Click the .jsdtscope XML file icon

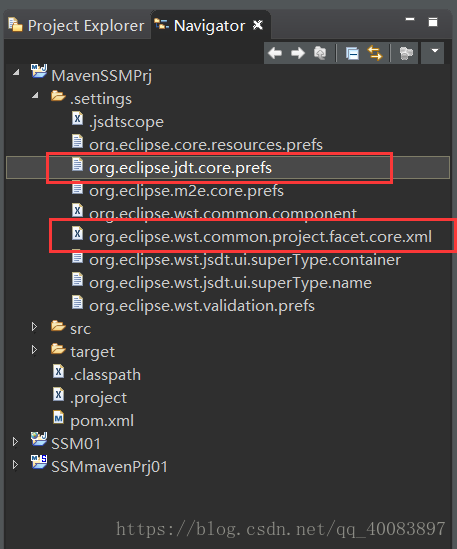coord(77,118)
